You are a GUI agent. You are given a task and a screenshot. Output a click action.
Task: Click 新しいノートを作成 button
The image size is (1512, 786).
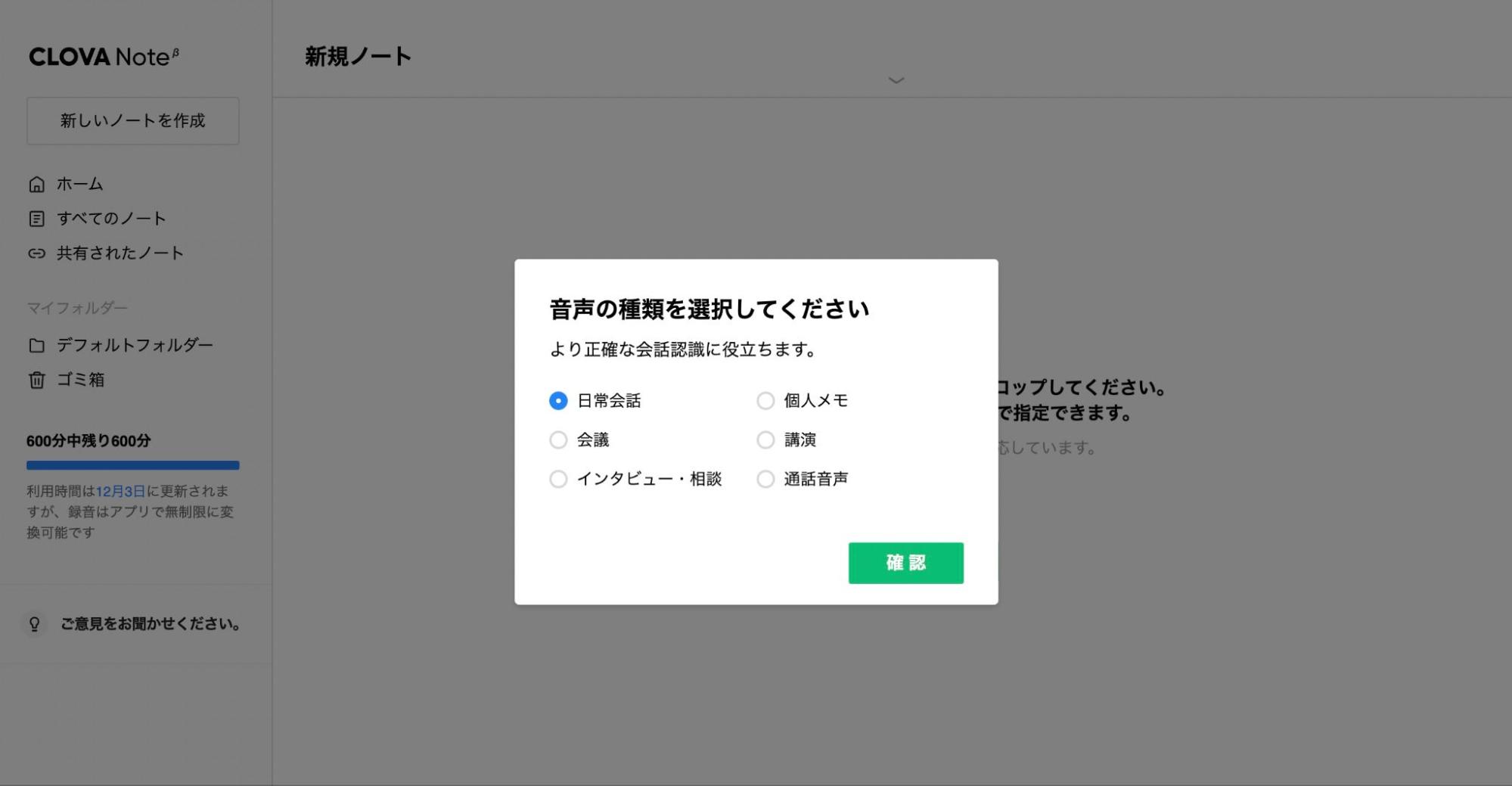[x=133, y=121]
